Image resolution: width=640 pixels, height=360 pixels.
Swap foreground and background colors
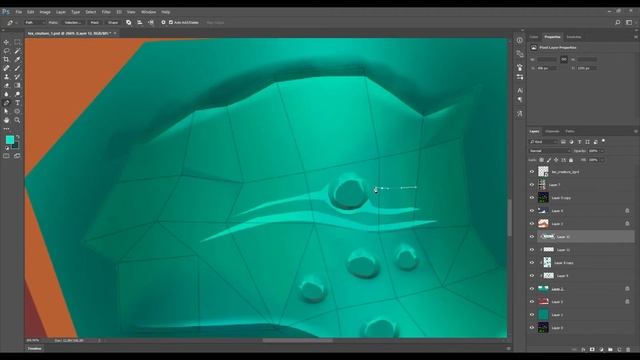(x=17, y=137)
